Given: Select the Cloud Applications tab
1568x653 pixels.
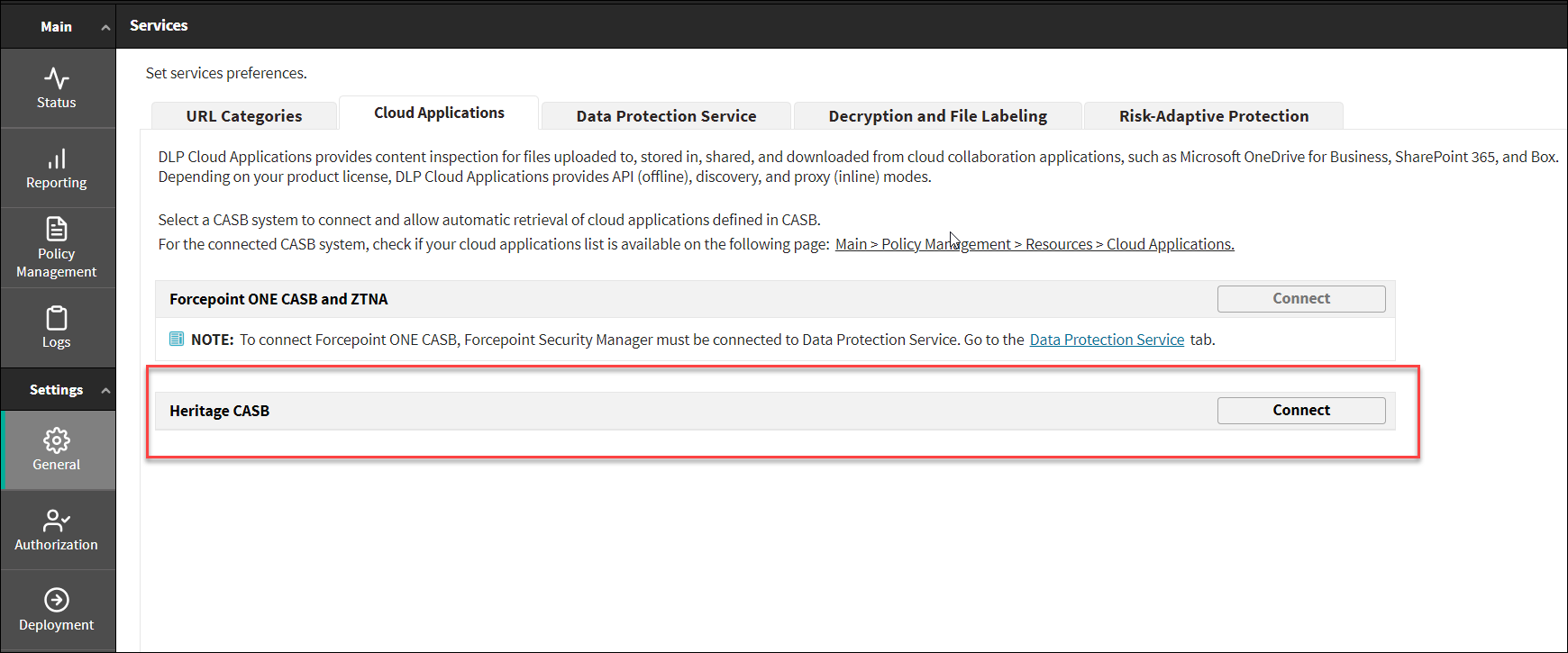Looking at the screenshot, I should click(x=439, y=113).
